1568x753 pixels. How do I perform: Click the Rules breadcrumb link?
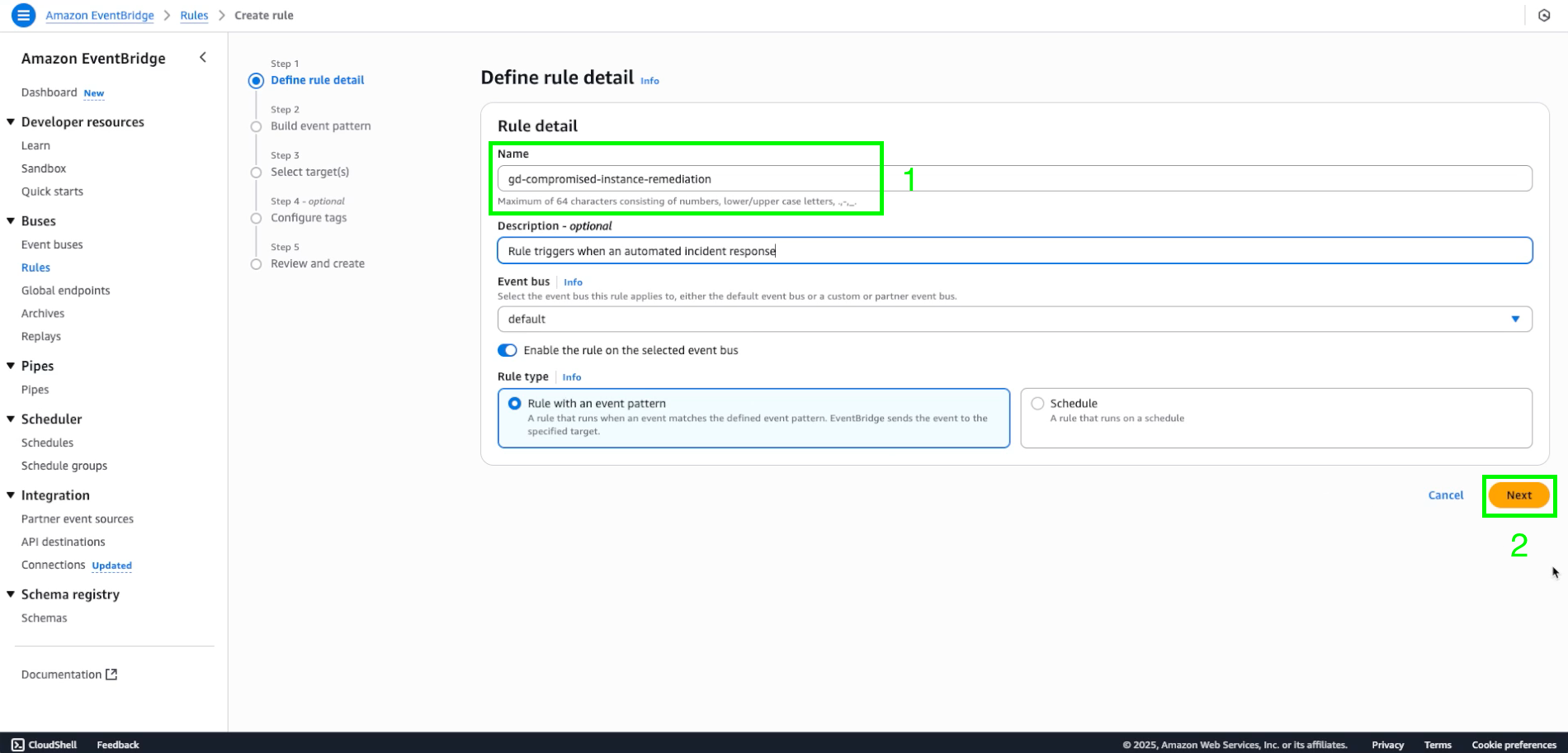point(194,15)
